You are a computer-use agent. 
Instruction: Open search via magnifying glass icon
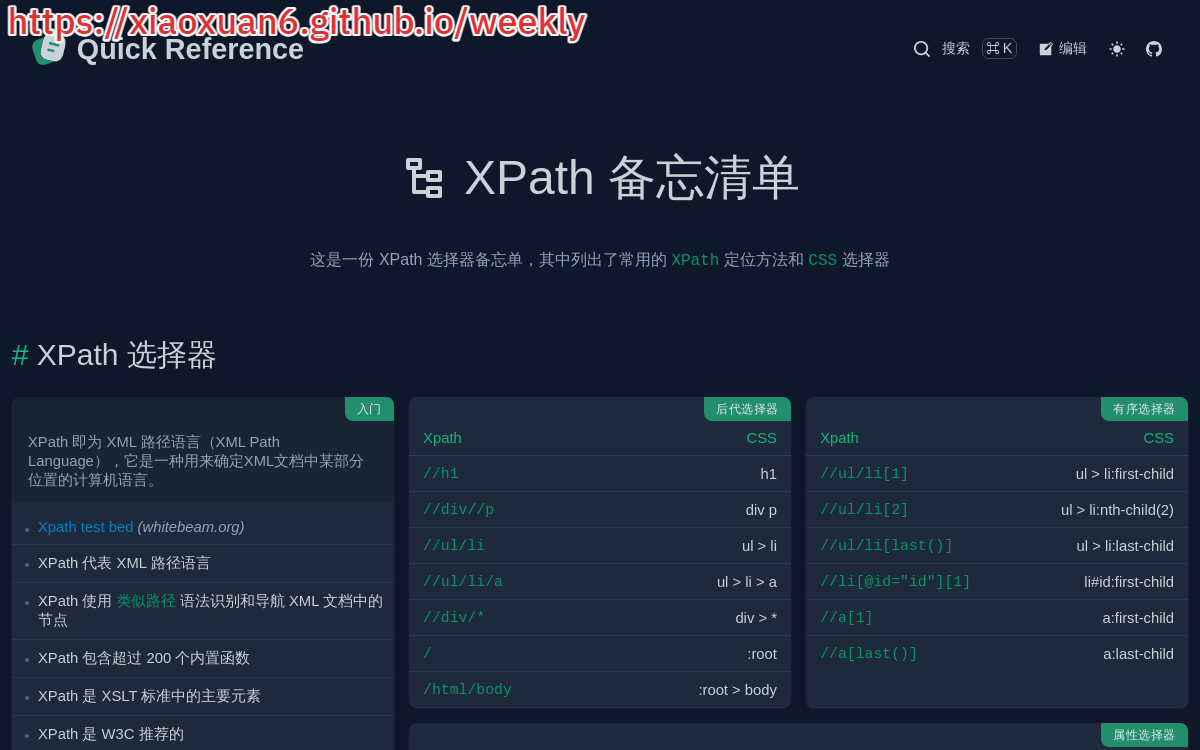point(922,49)
